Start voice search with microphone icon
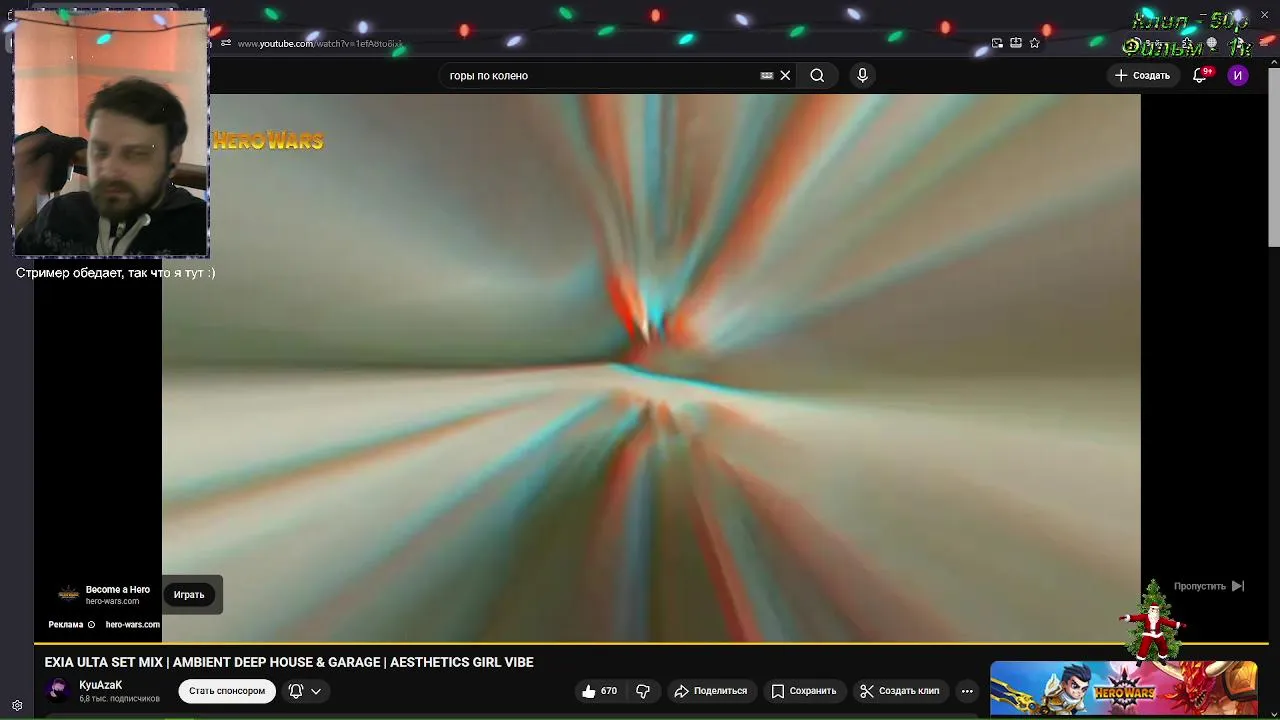The width and height of the screenshot is (1280, 720). pyautogui.click(x=862, y=75)
